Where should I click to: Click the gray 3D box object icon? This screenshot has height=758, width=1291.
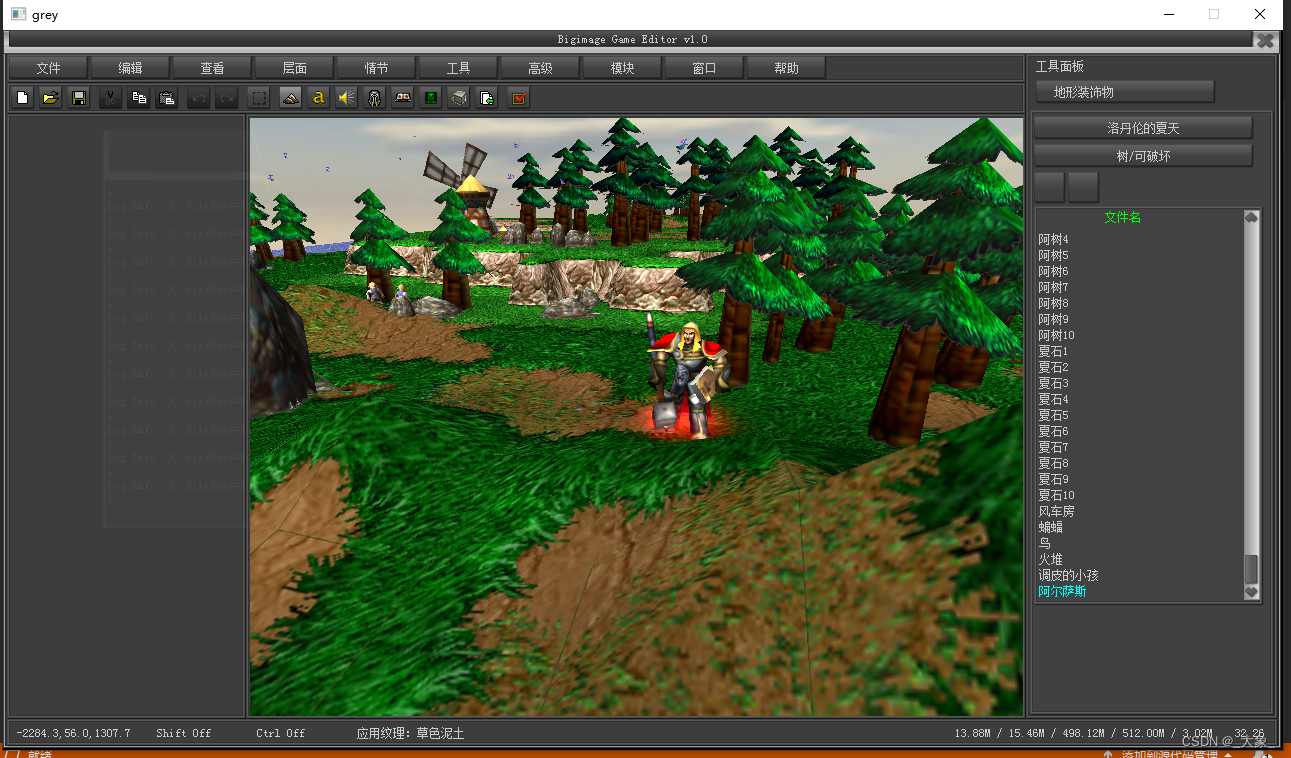[x=459, y=98]
